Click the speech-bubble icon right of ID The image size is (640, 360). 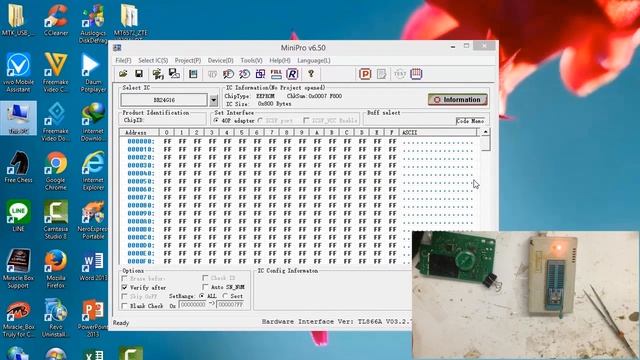pos(228,74)
